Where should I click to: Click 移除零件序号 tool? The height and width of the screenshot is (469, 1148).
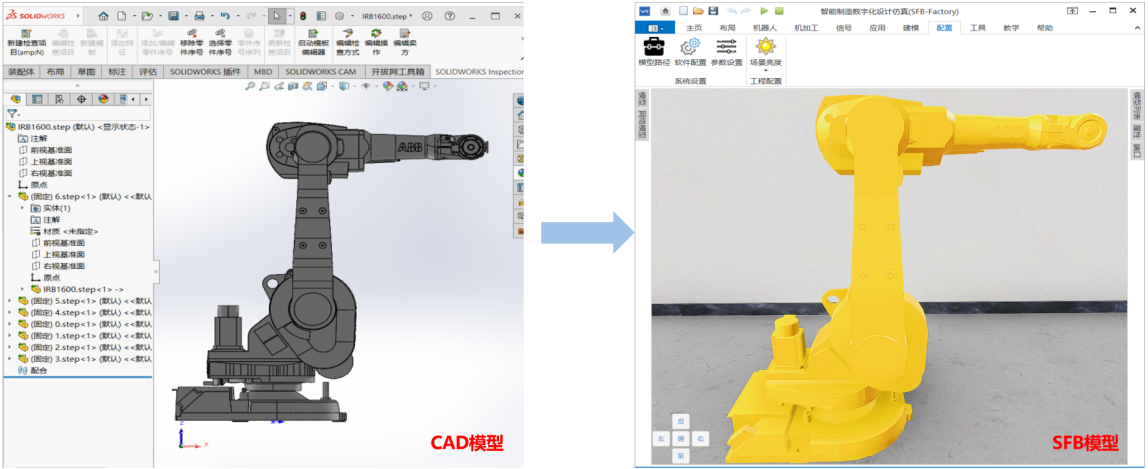point(193,42)
